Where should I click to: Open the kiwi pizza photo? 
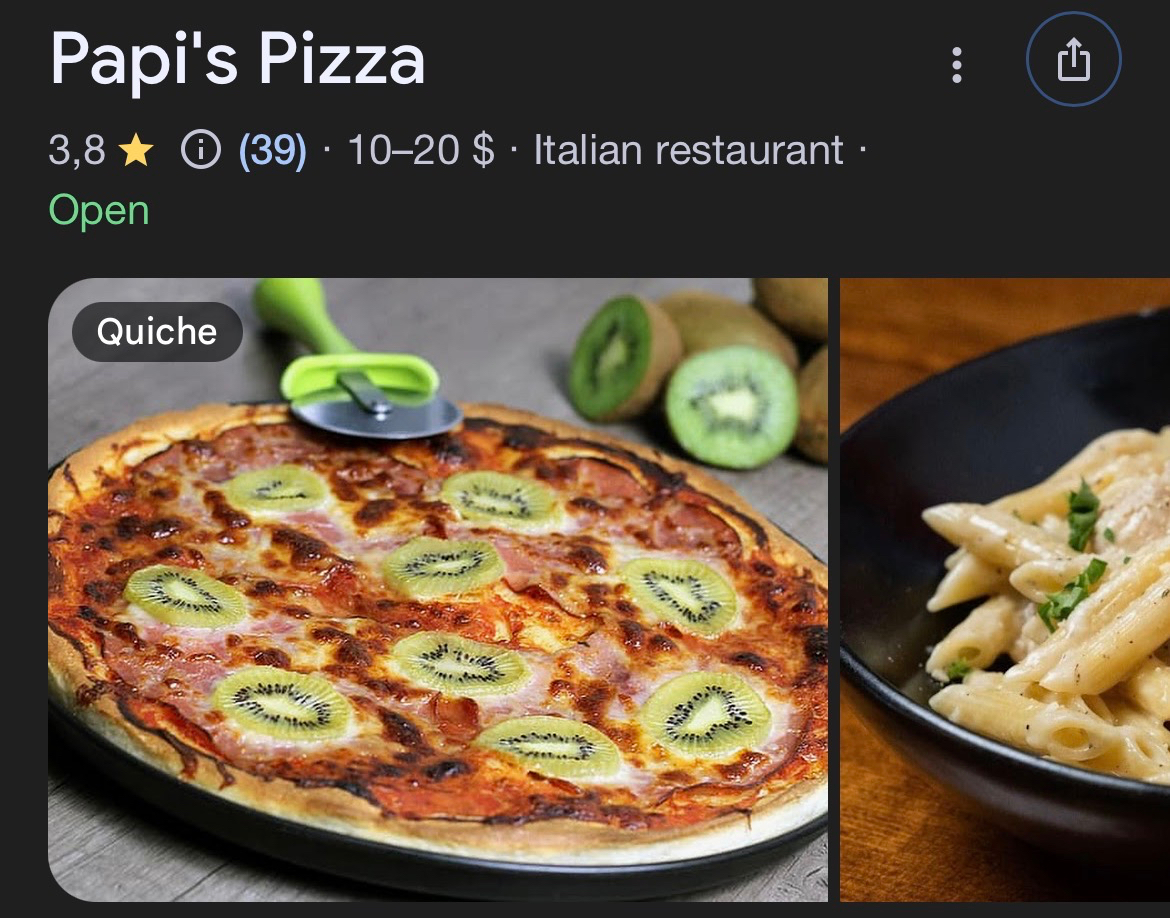tap(438, 590)
